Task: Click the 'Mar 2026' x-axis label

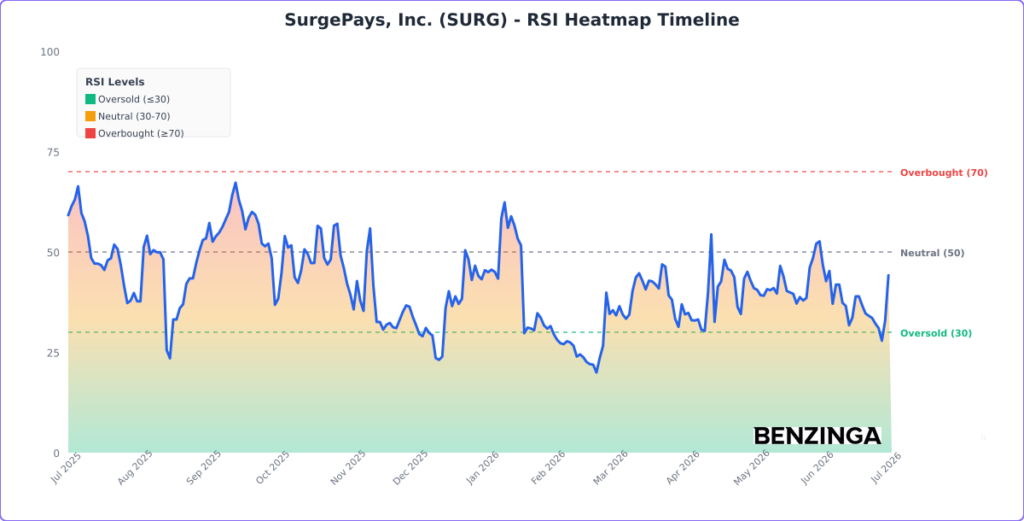Action: (611, 467)
